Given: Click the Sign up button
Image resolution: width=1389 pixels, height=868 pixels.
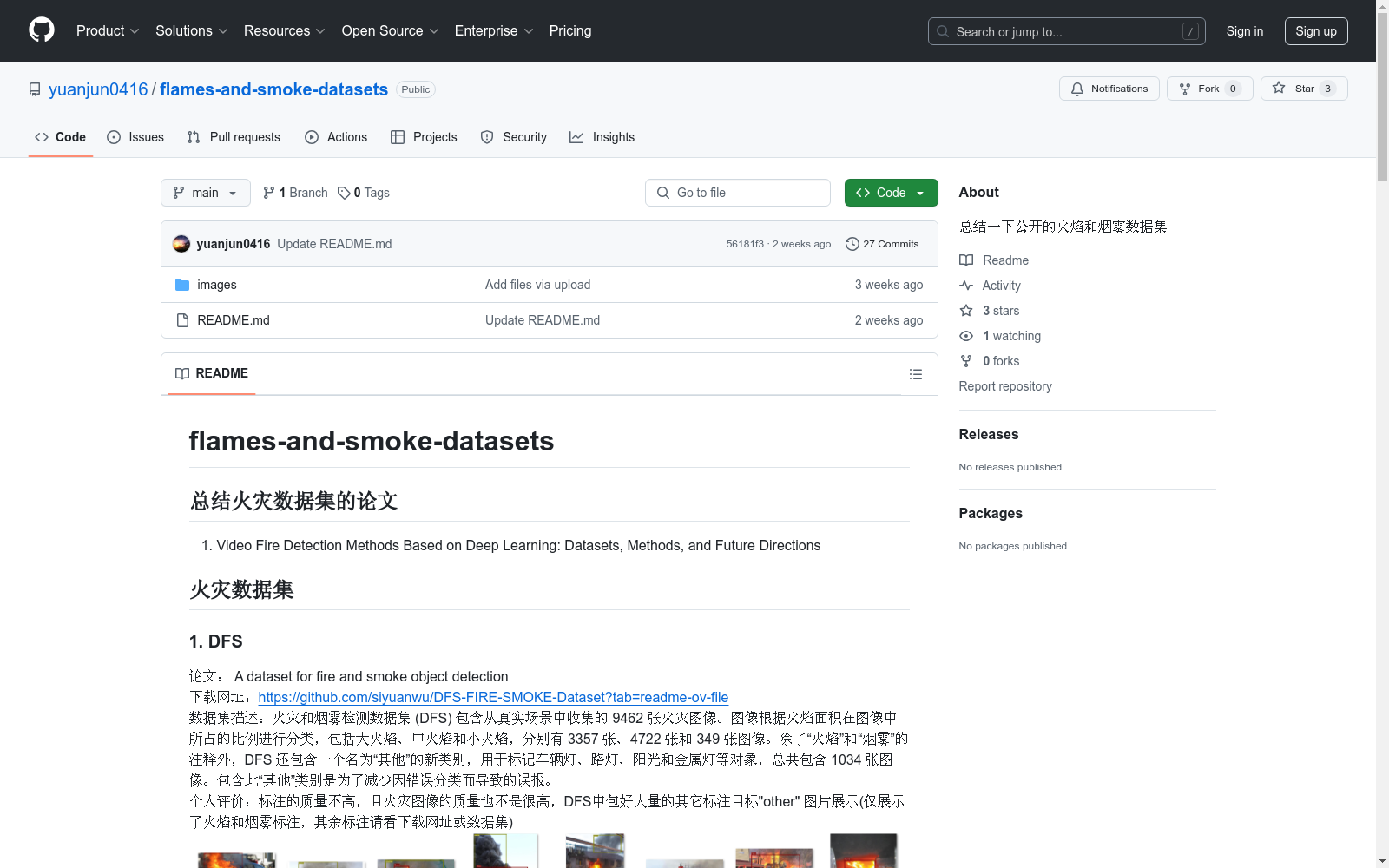Looking at the screenshot, I should 1316,31.
